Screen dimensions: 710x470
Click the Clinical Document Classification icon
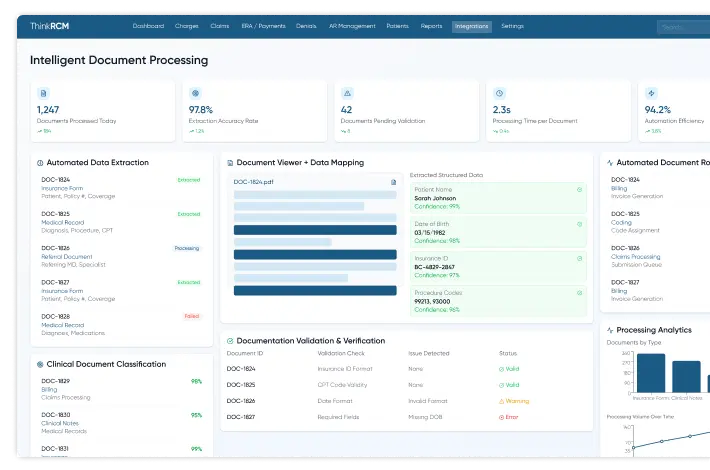[40, 364]
